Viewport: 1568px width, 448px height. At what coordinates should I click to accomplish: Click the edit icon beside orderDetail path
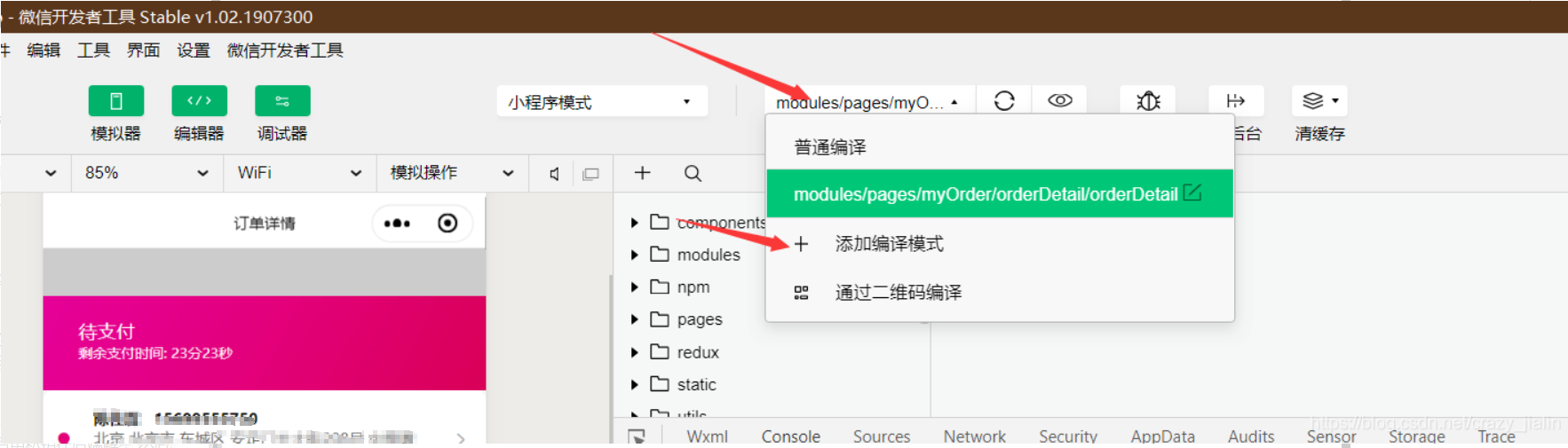click(x=1192, y=193)
